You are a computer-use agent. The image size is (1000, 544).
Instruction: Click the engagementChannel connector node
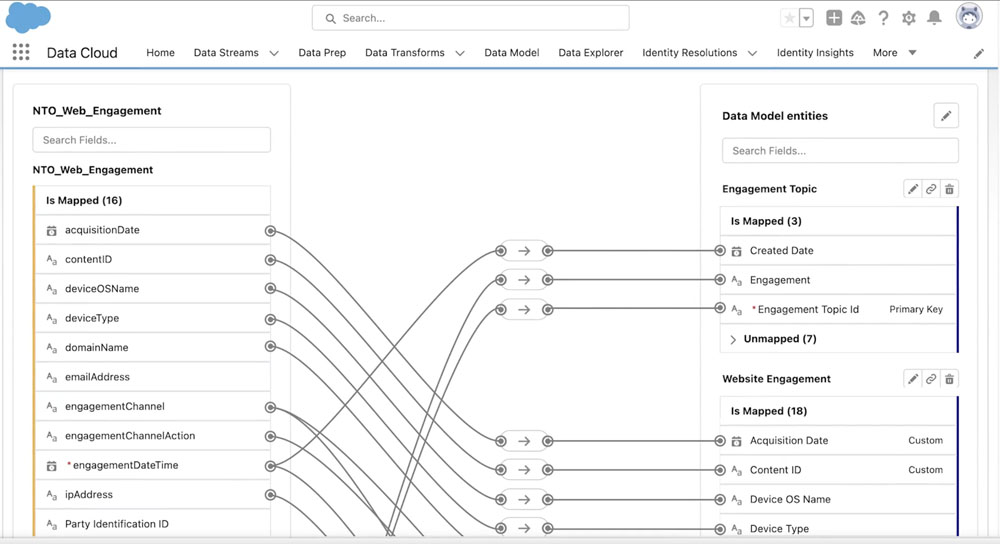270,407
